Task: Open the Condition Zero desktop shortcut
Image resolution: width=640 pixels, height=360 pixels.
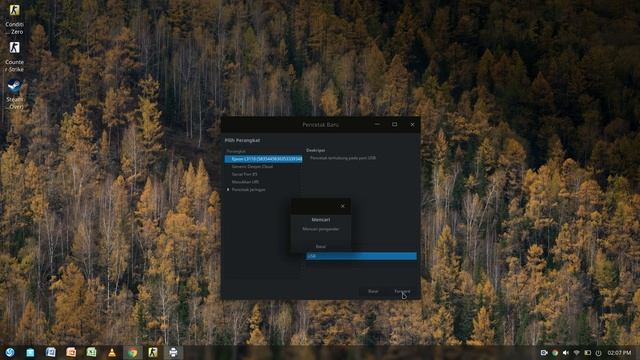Action: 14,18
